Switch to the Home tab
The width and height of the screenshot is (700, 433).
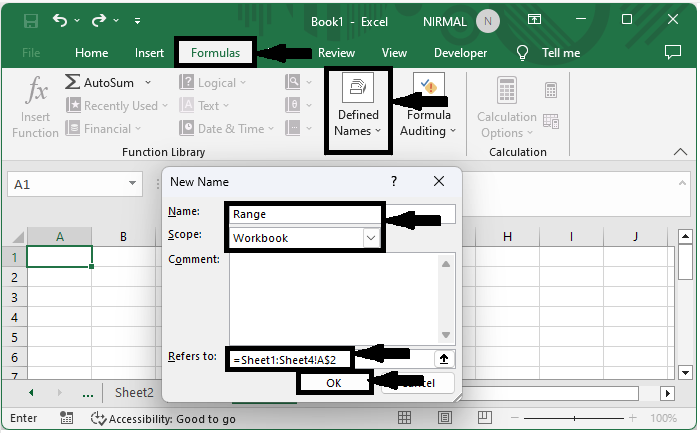tap(92, 53)
